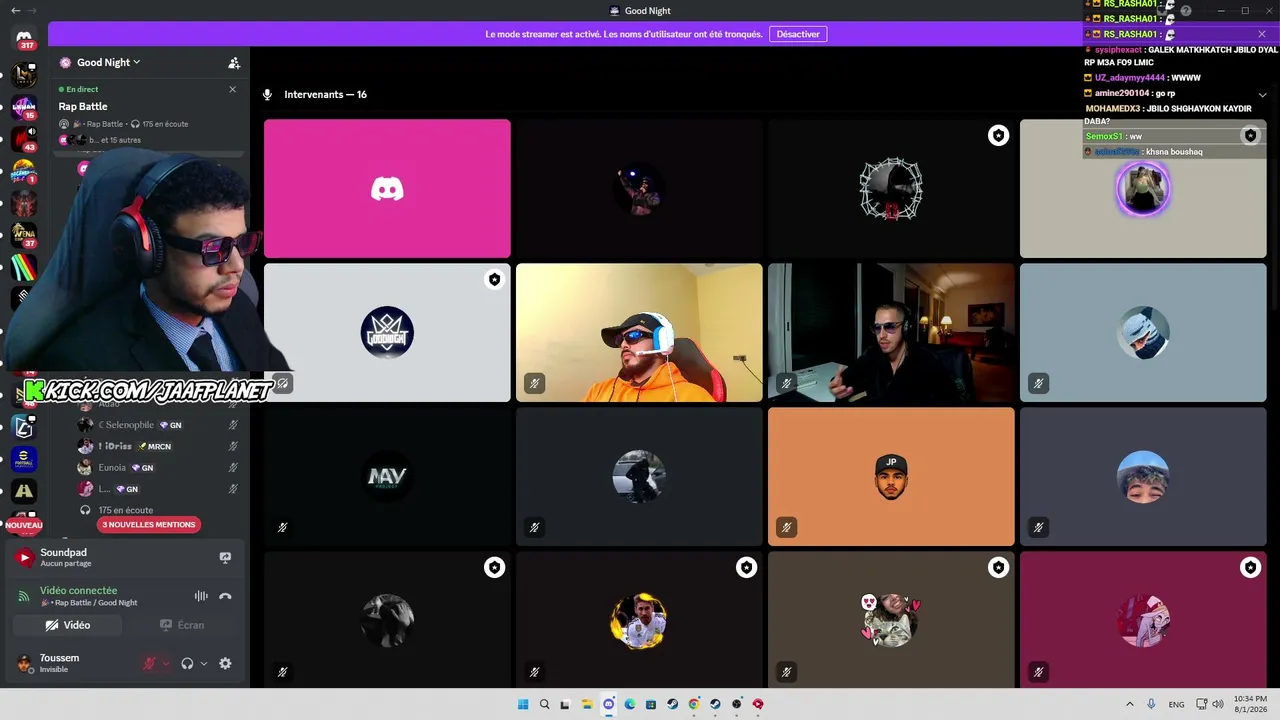Disable streamer mode with Désactiver button
Screen dimensions: 1280x720
798,34
